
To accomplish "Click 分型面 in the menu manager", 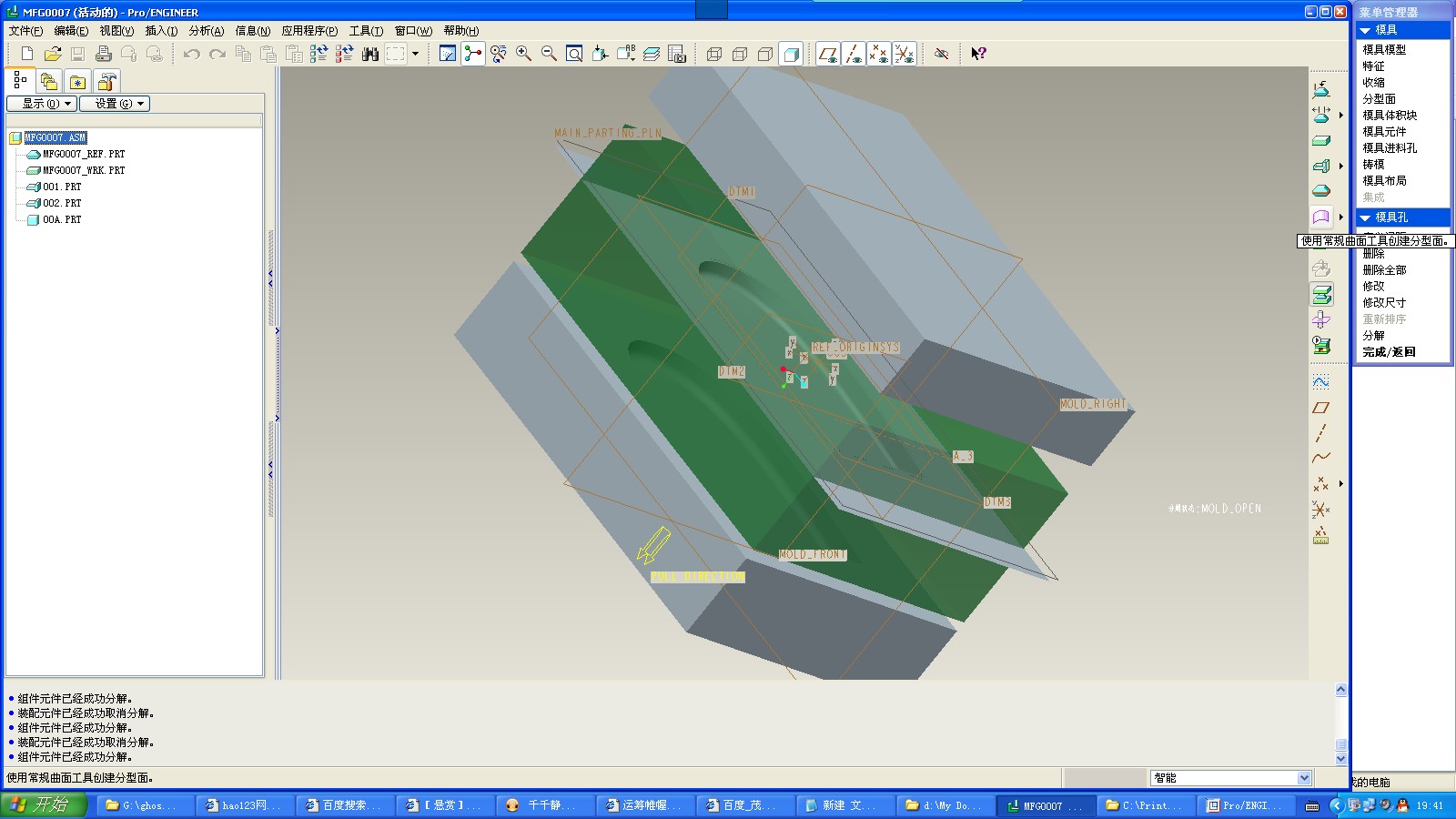I will pos(1379,99).
